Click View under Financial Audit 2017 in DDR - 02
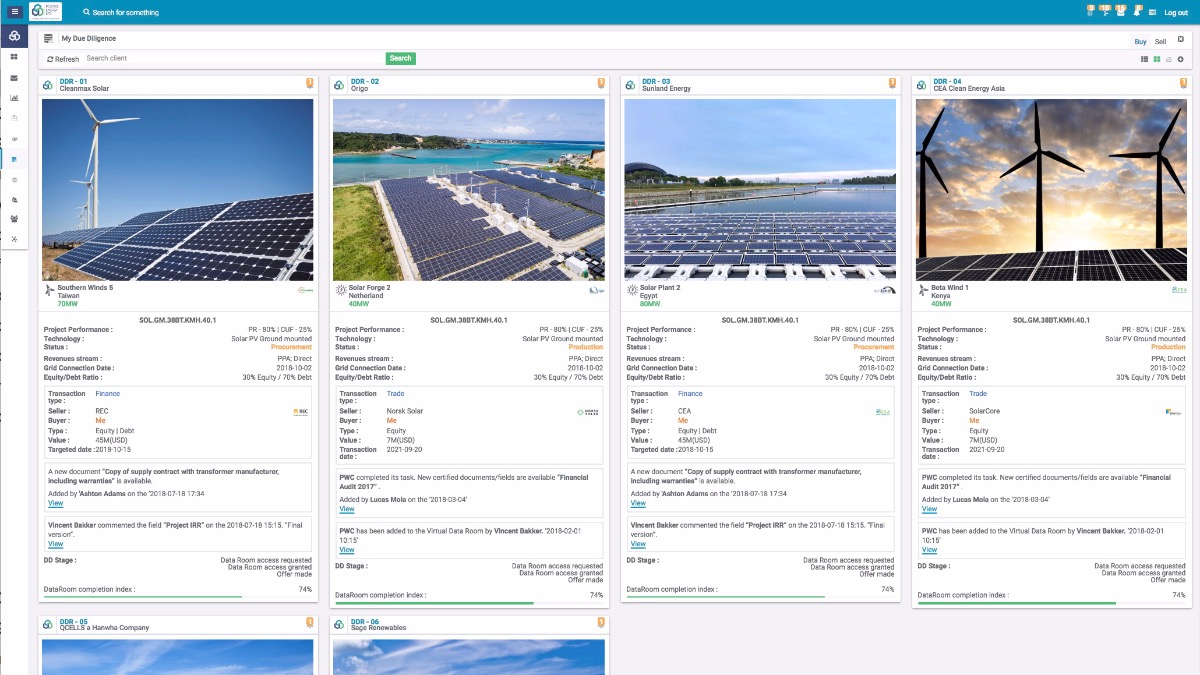The height and width of the screenshot is (675, 1200). [x=346, y=509]
